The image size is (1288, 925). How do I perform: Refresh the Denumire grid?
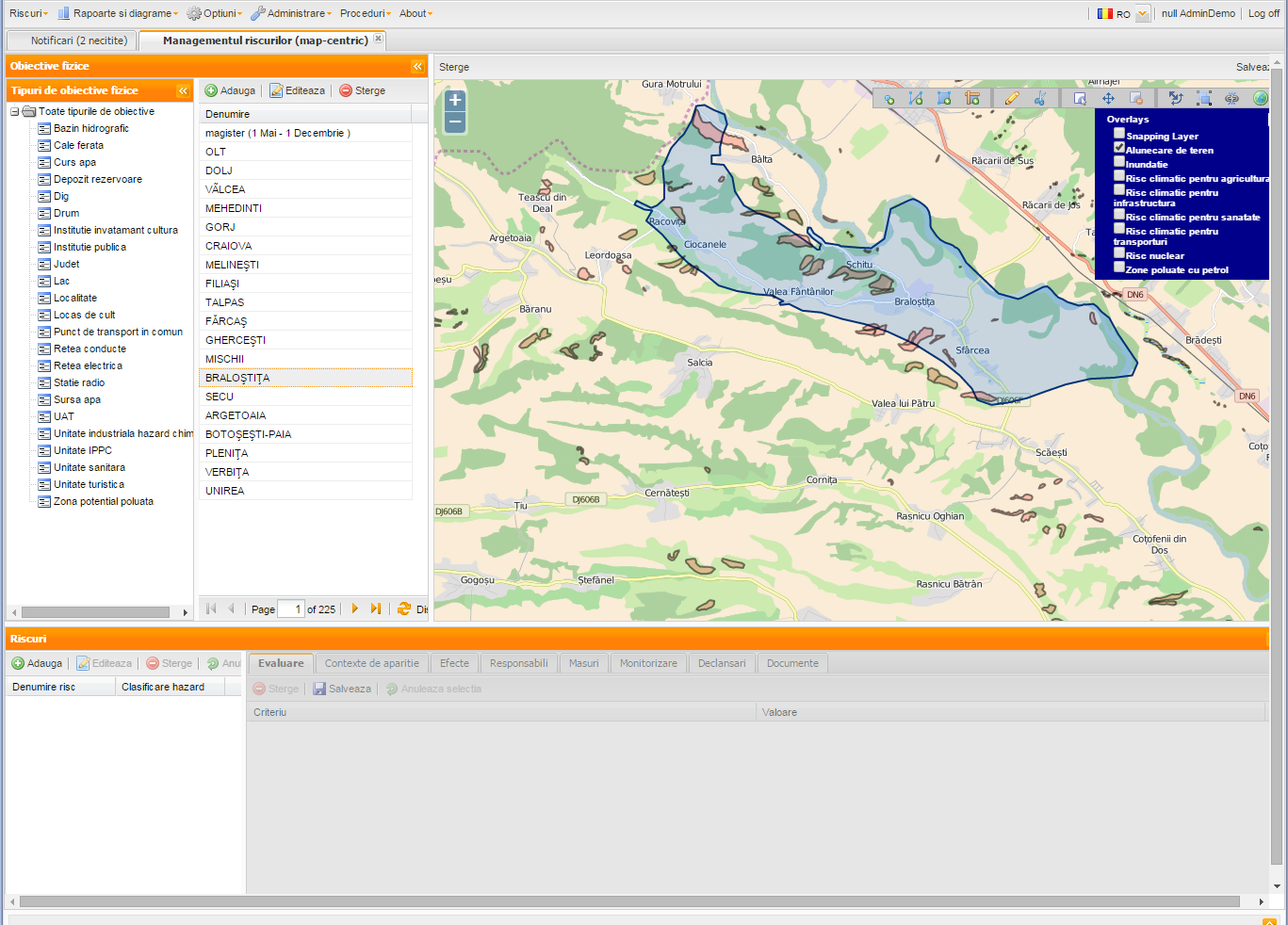(404, 609)
